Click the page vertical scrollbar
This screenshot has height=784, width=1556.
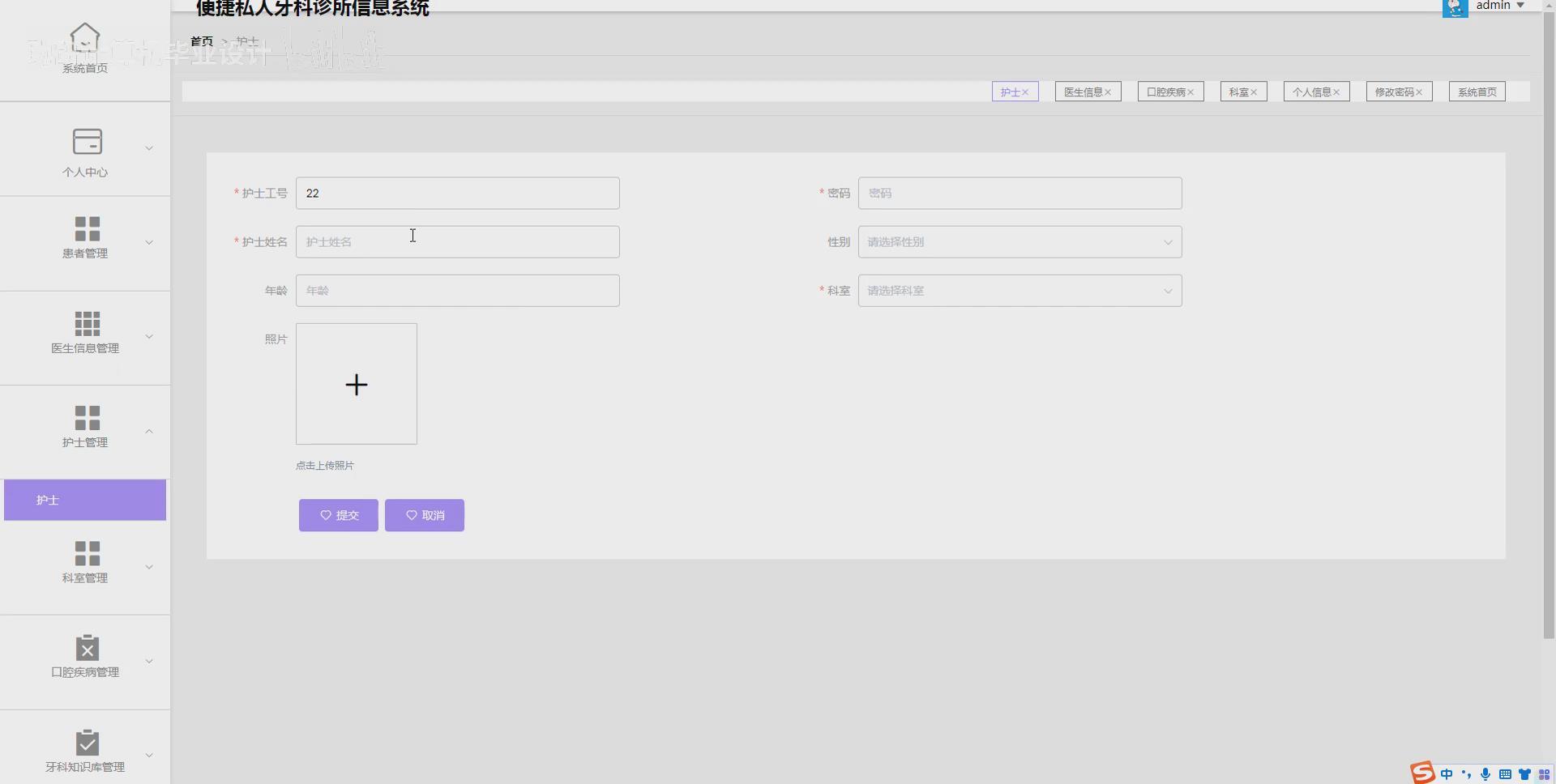pos(1549,324)
